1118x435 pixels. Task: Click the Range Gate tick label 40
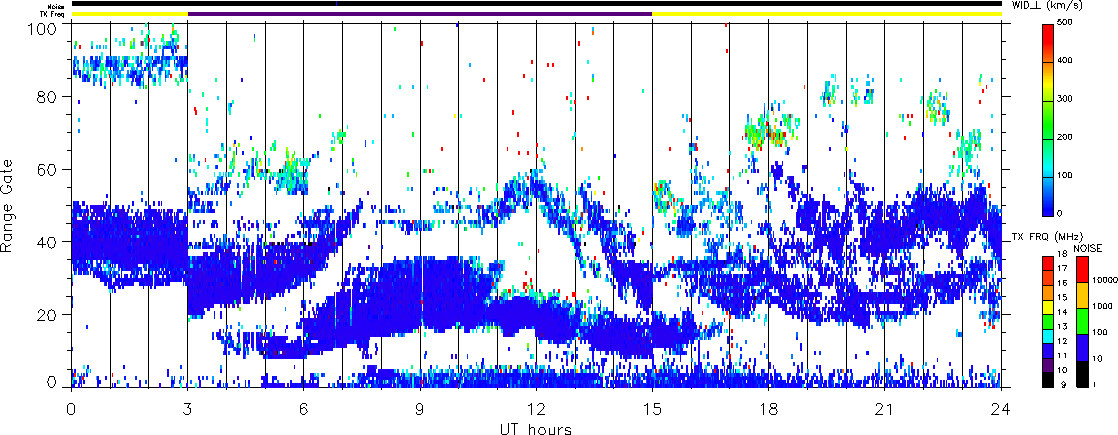(x=48, y=242)
